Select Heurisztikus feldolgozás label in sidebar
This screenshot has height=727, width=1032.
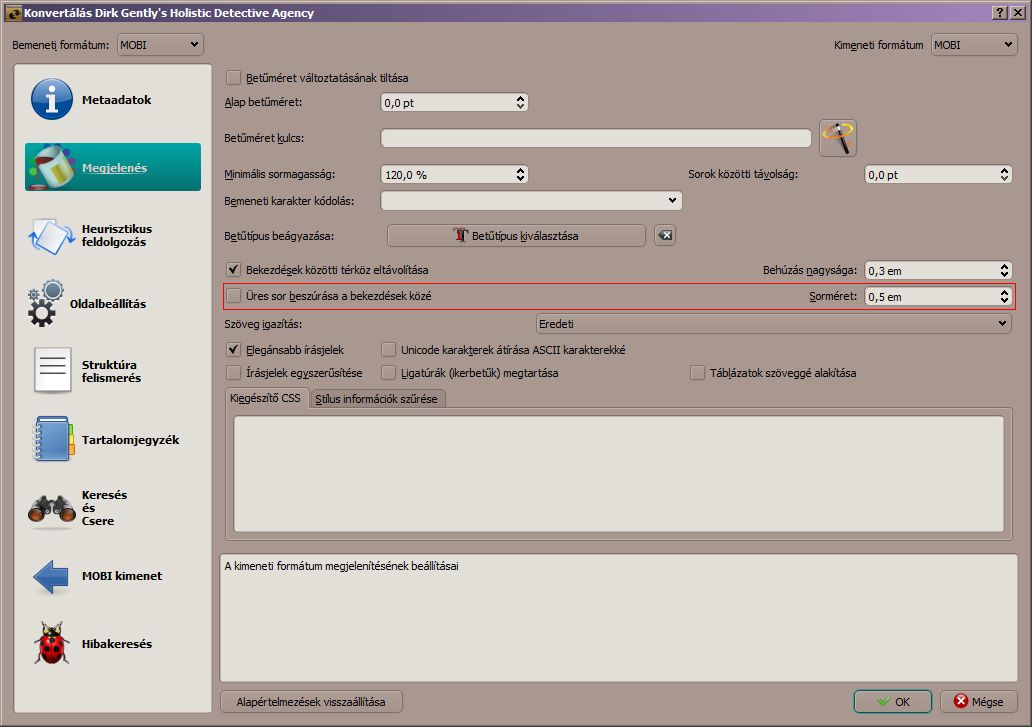tap(116, 236)
